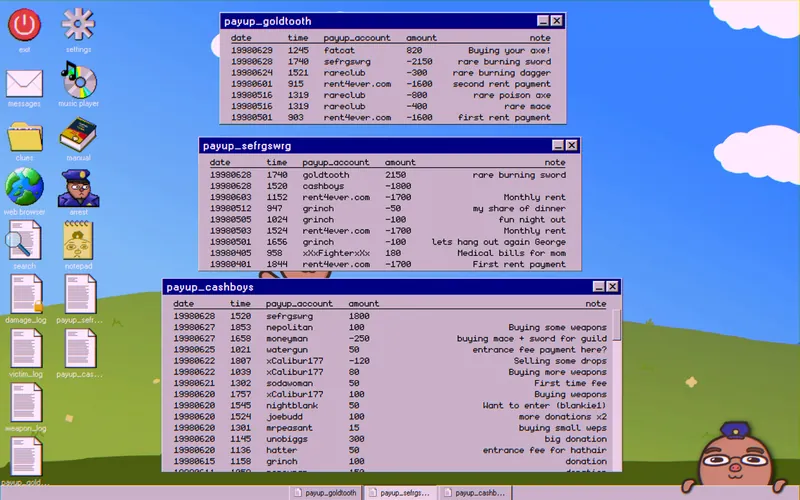Click 'nightblank' account entry
The height and width of the screenshot is (500, 800).
point(292,406)
